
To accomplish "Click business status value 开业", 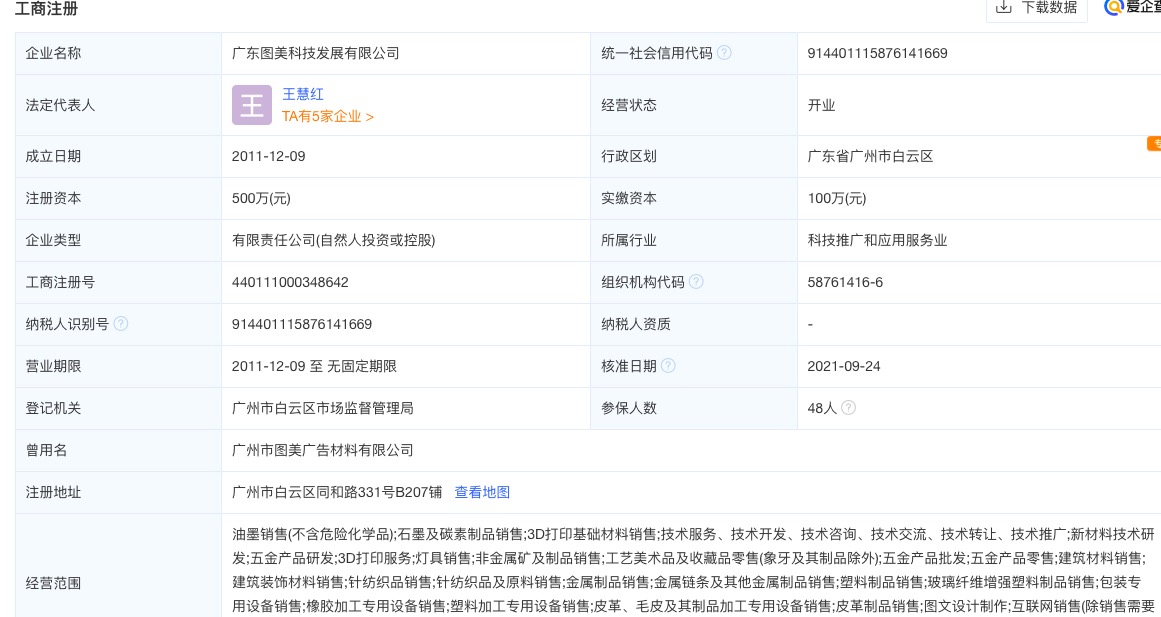I will tap(821, 105).
